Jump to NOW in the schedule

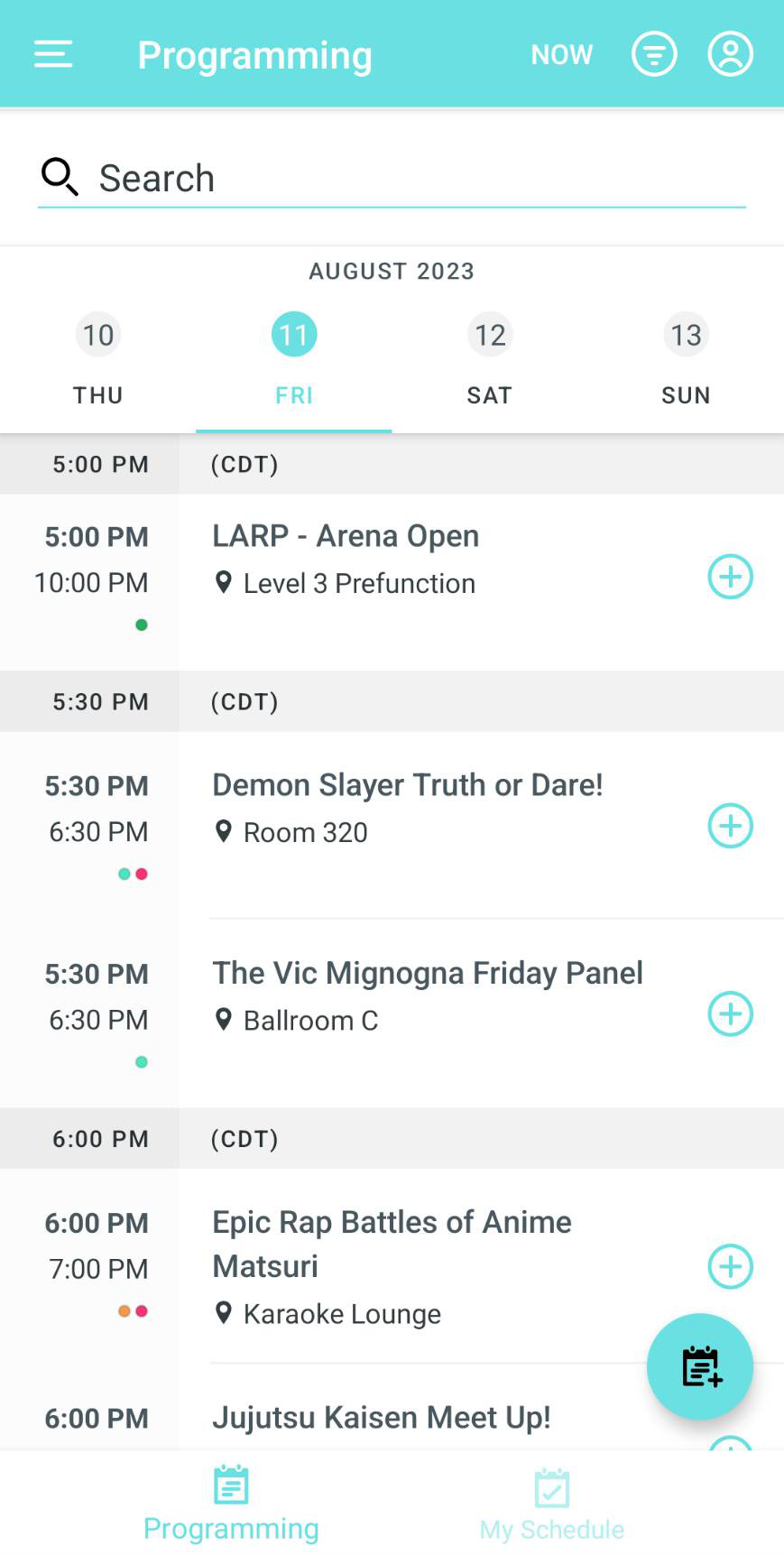point(561,54)
